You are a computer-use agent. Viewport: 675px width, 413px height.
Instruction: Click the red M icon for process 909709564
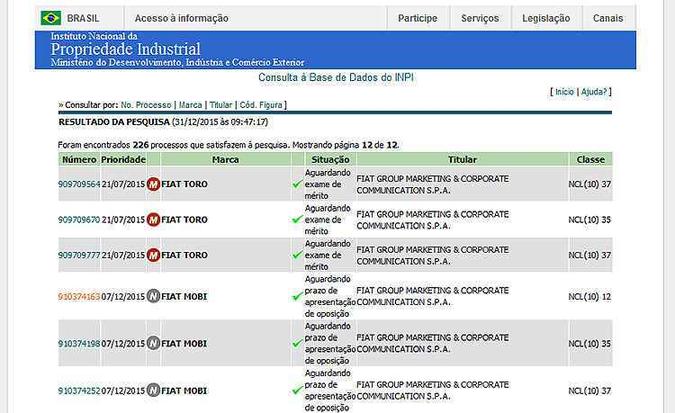[153, 184]
